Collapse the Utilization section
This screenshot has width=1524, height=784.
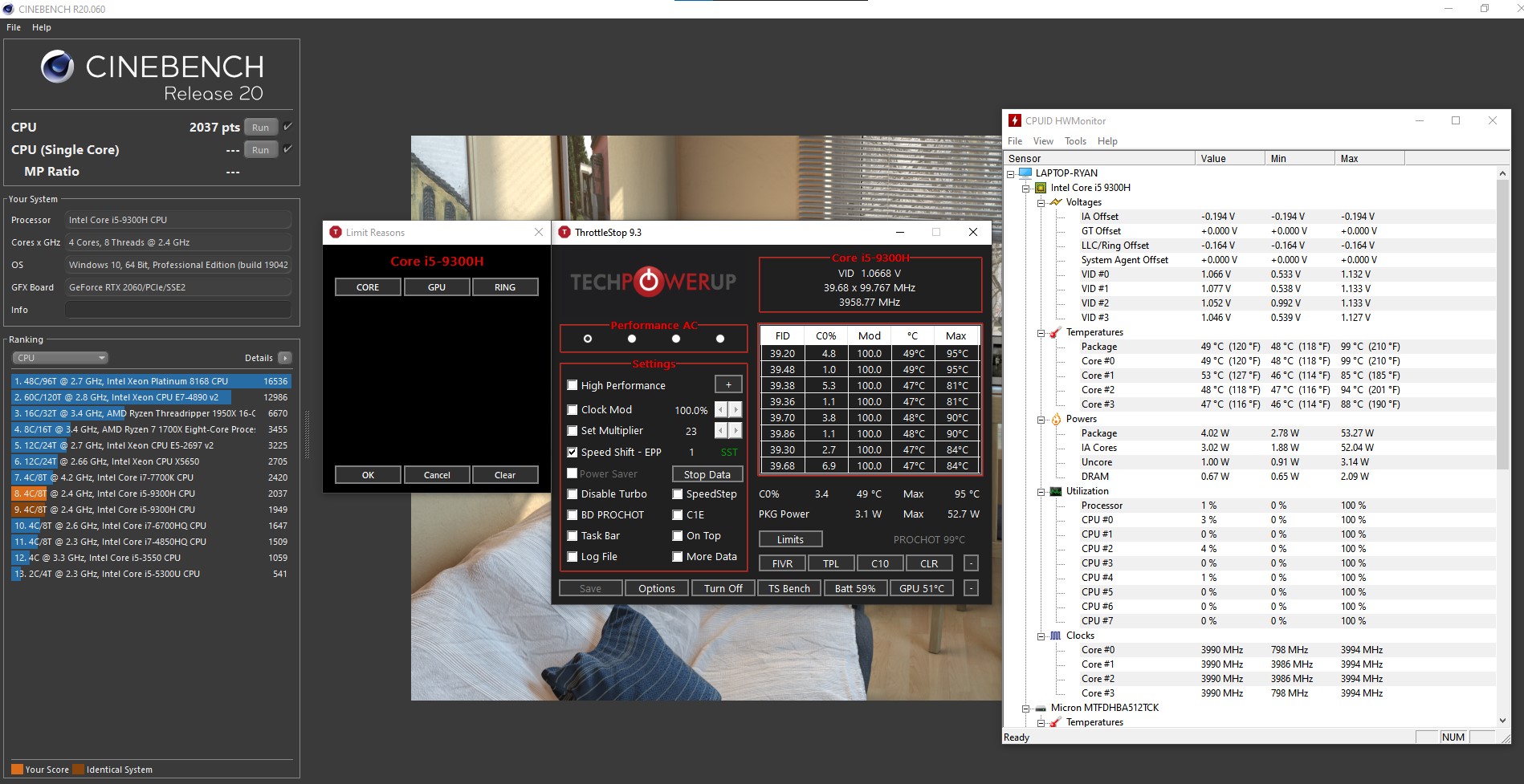[x=1041, y=491]
